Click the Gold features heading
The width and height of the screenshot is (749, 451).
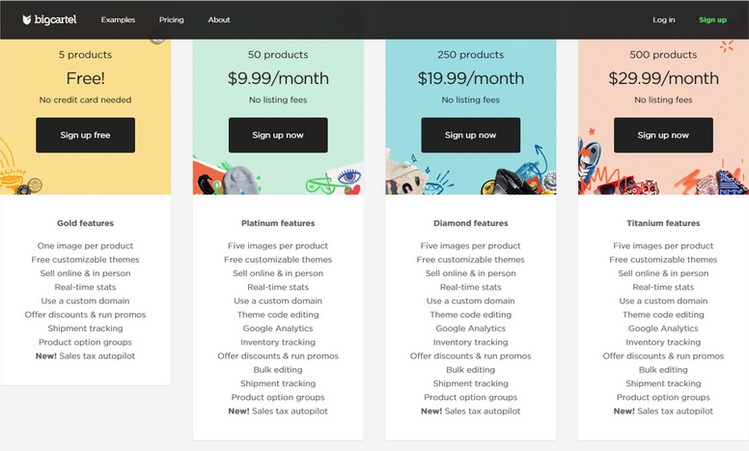(x=86, y=223)
